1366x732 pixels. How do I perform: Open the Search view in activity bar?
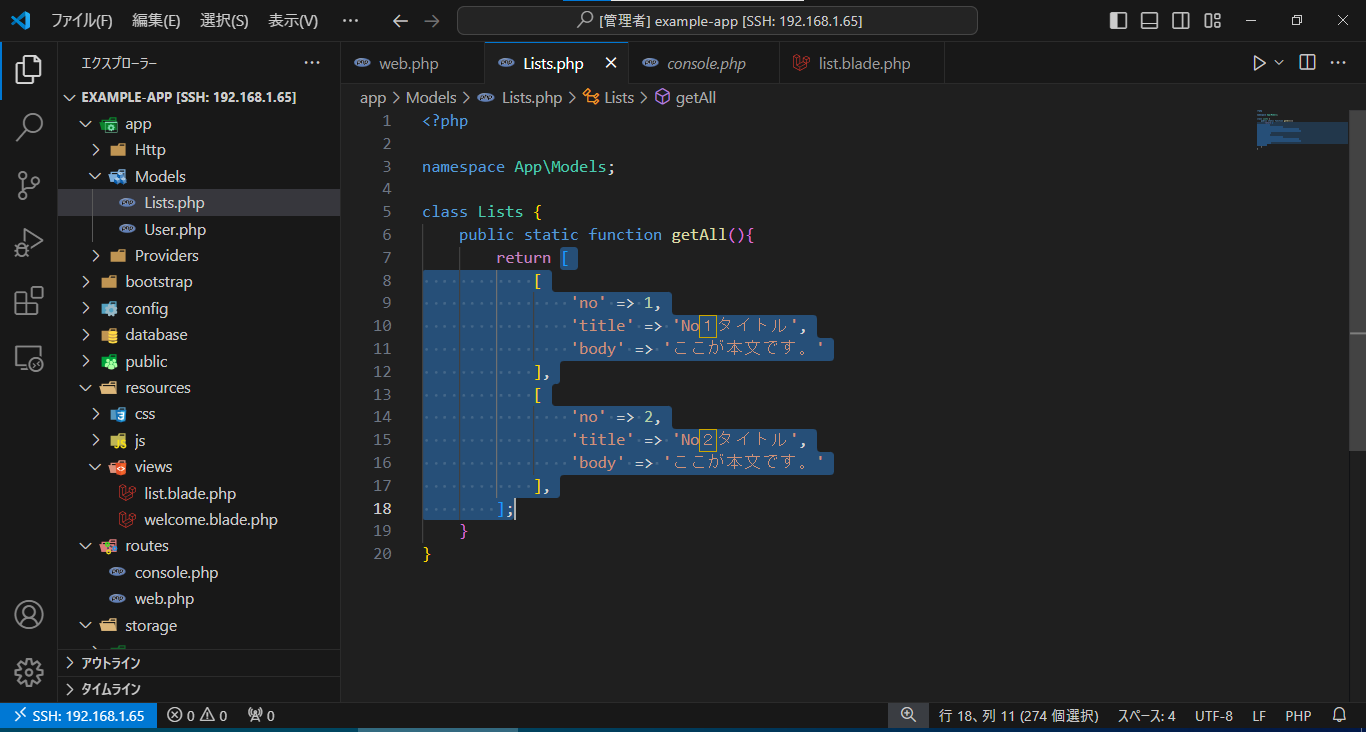(29, 127)
